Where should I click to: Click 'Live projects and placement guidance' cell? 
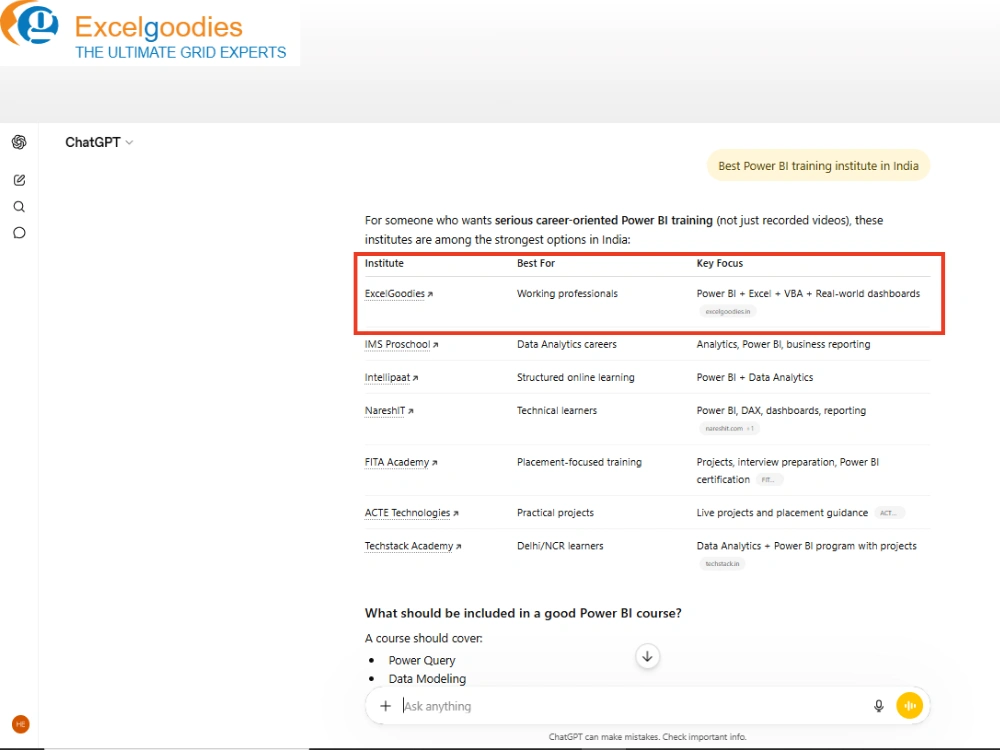point(782,513)
